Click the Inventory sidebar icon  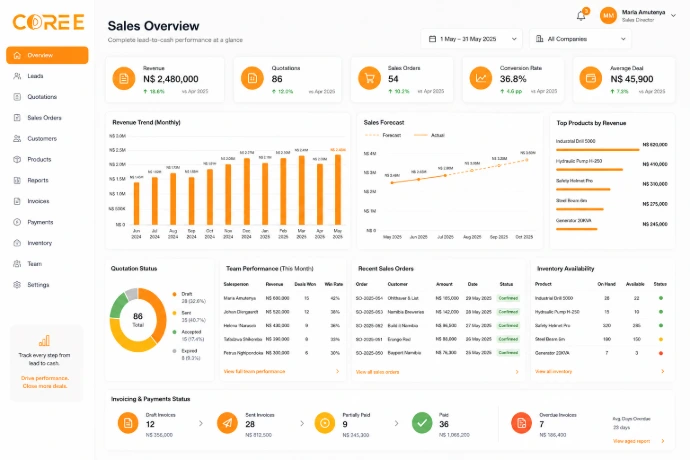[x=17, y=243]
